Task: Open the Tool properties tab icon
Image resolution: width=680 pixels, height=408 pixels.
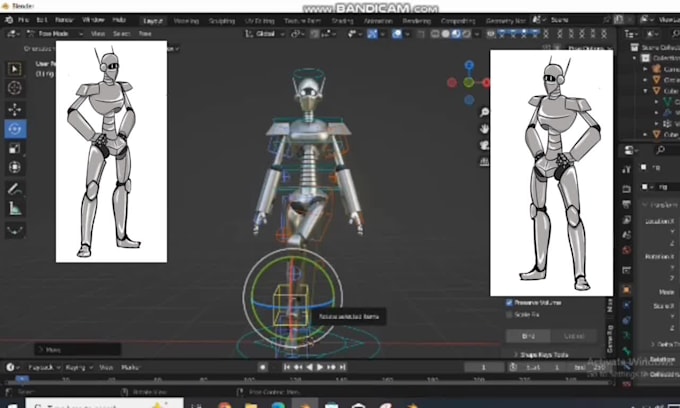Action: point(626,169)
